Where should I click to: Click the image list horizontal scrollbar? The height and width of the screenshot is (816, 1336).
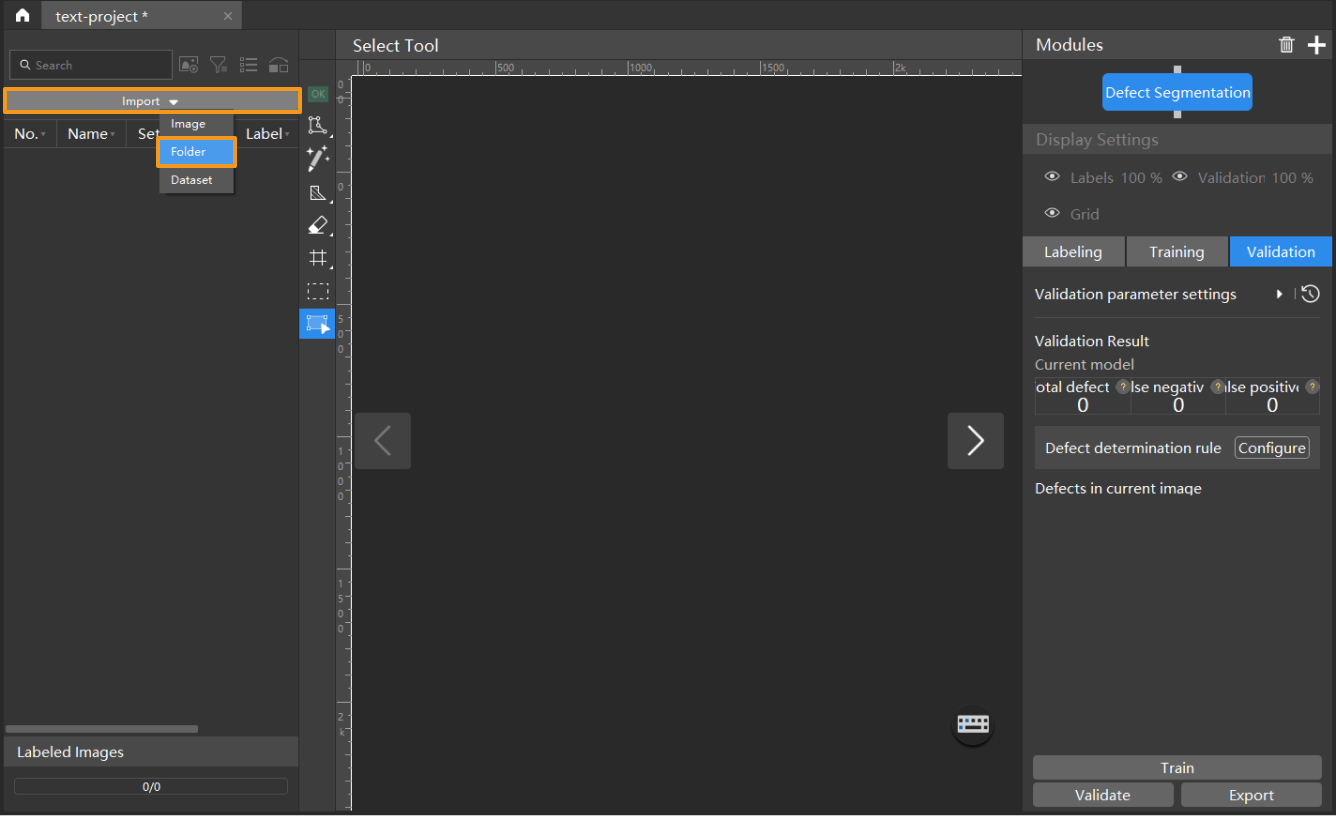click(x=102, y=729)
